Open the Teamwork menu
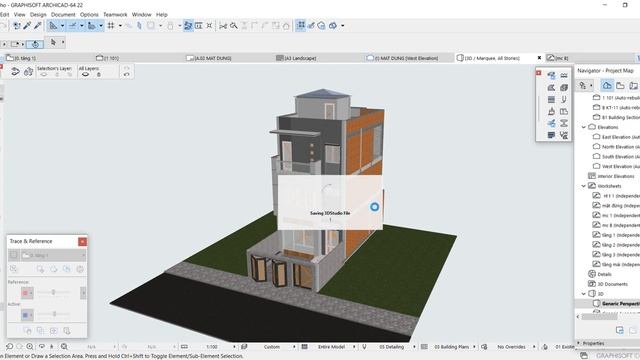The height and width of the screenshot is (360, 640). (x=115, y=15)
